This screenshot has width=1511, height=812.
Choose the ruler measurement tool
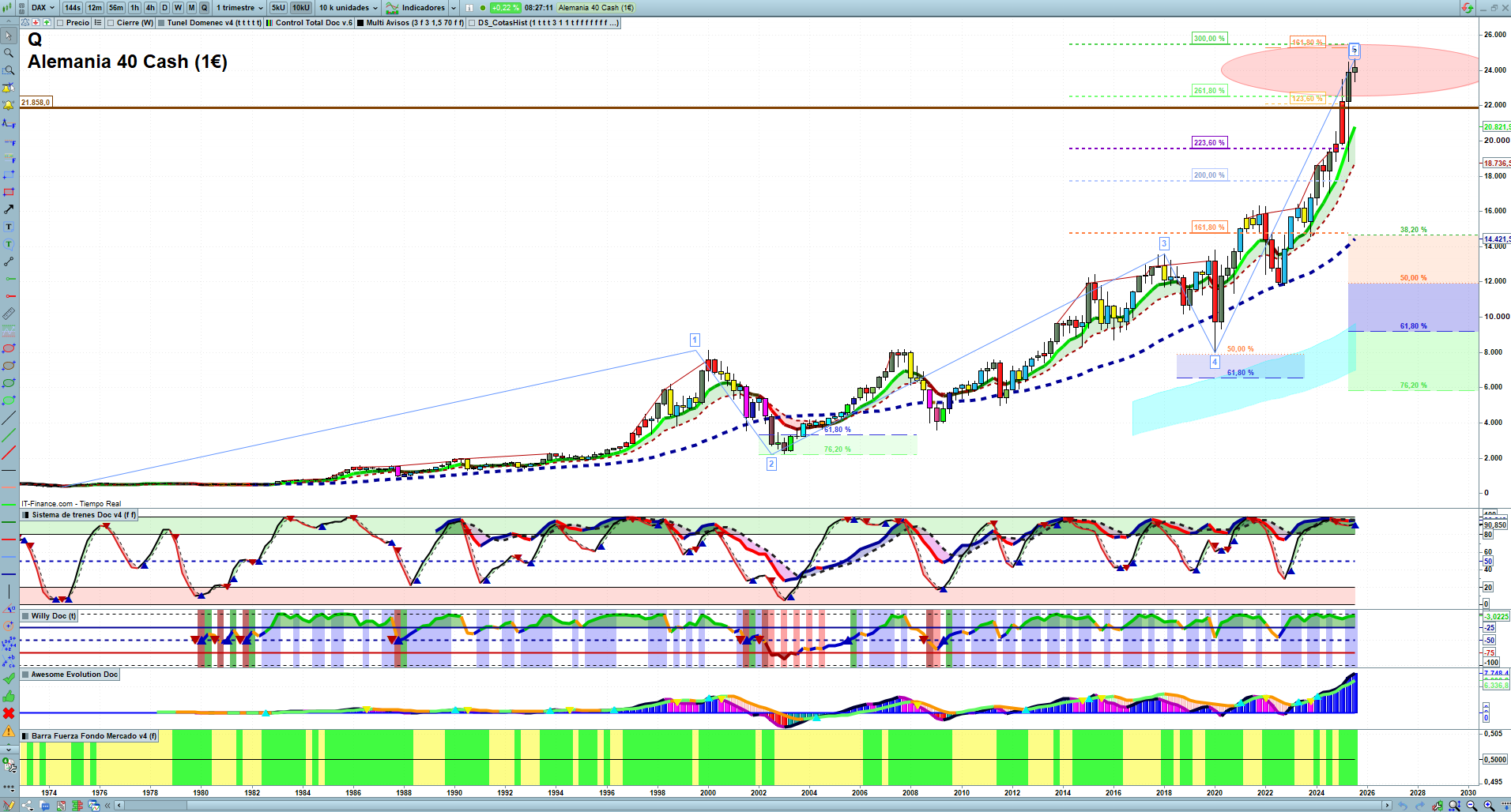[x=9, y=314]
